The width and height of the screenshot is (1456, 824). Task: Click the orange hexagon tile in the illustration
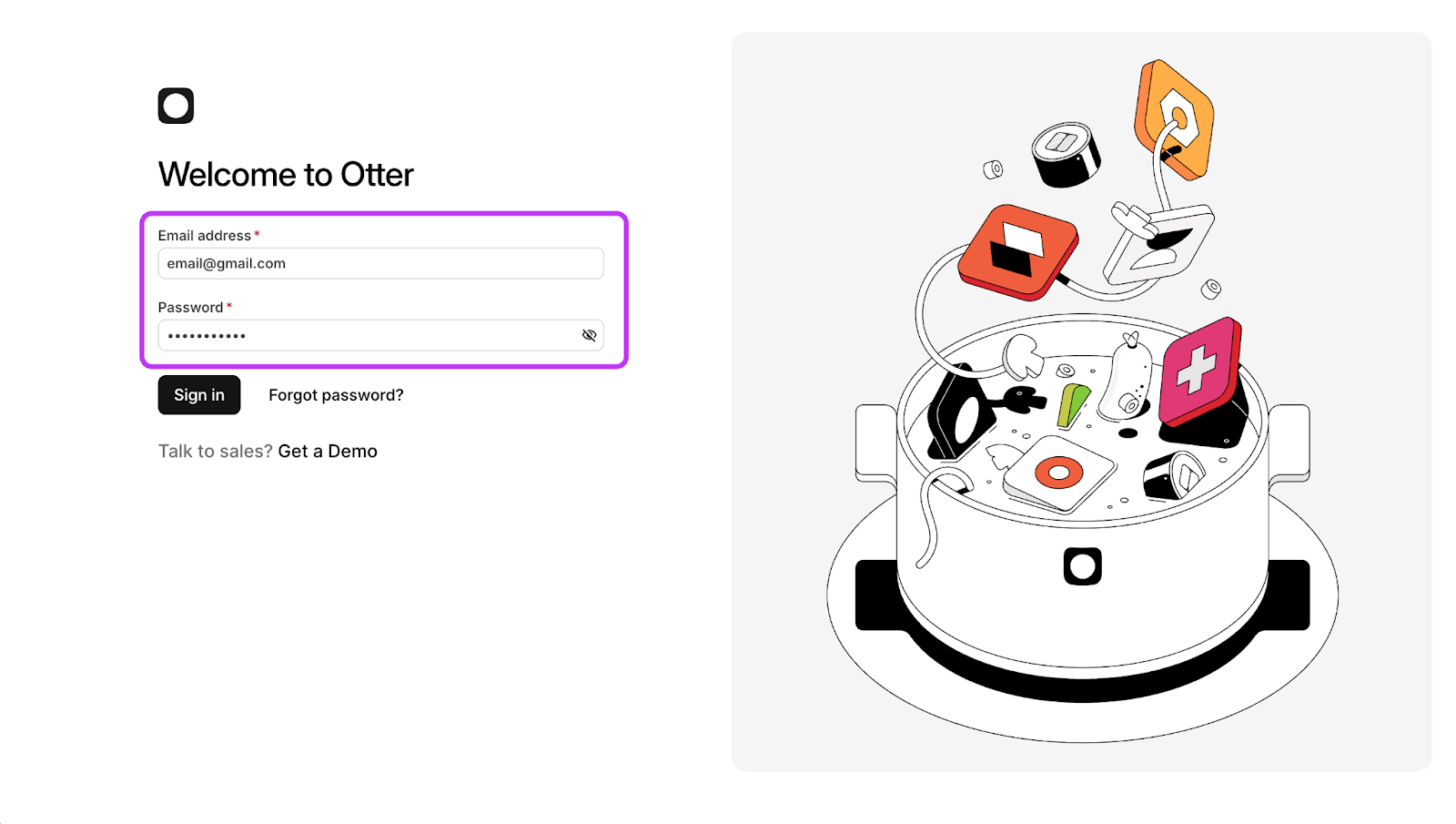point(1175,117)
